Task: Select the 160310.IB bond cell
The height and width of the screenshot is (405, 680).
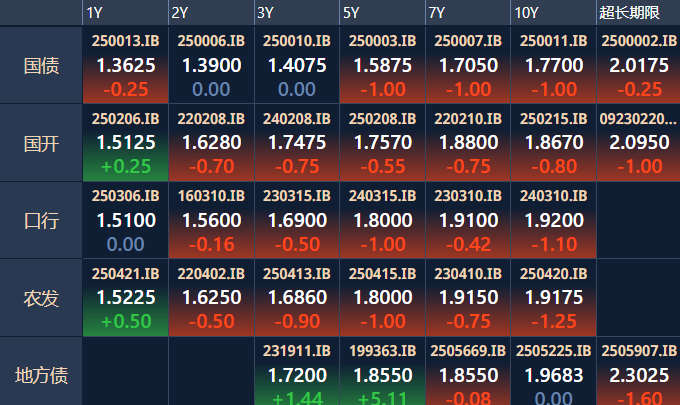Action: pyautogui.click(x=210, y=220)
